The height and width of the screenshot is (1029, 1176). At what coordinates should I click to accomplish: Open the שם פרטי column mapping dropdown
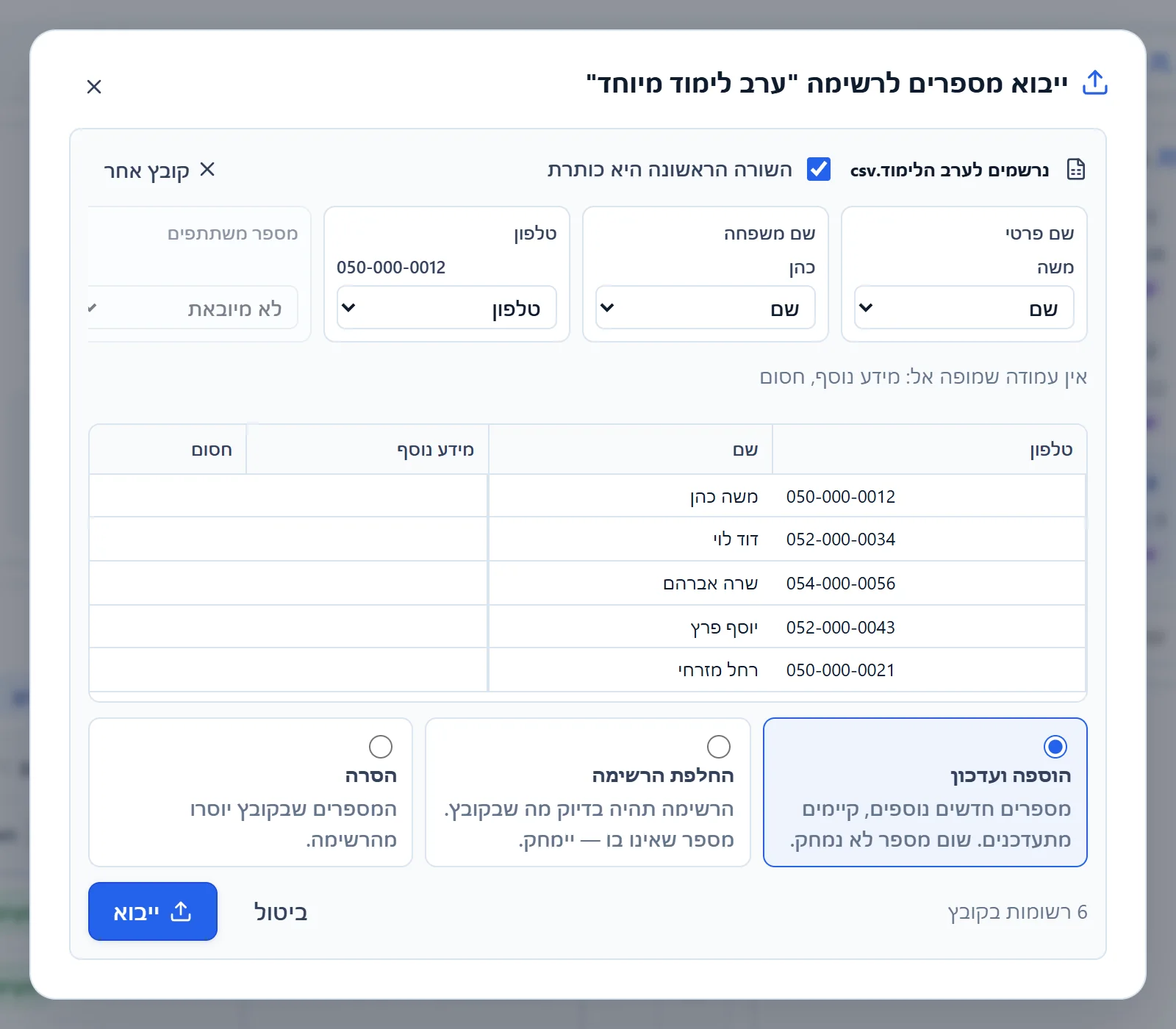[964, 308]
